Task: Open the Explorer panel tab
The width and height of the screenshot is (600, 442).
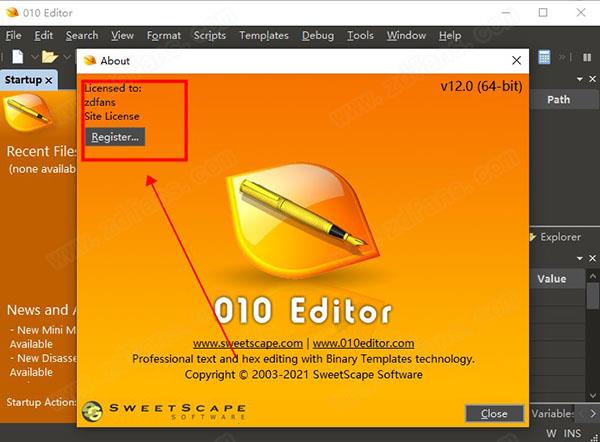Action: point(555,237)
